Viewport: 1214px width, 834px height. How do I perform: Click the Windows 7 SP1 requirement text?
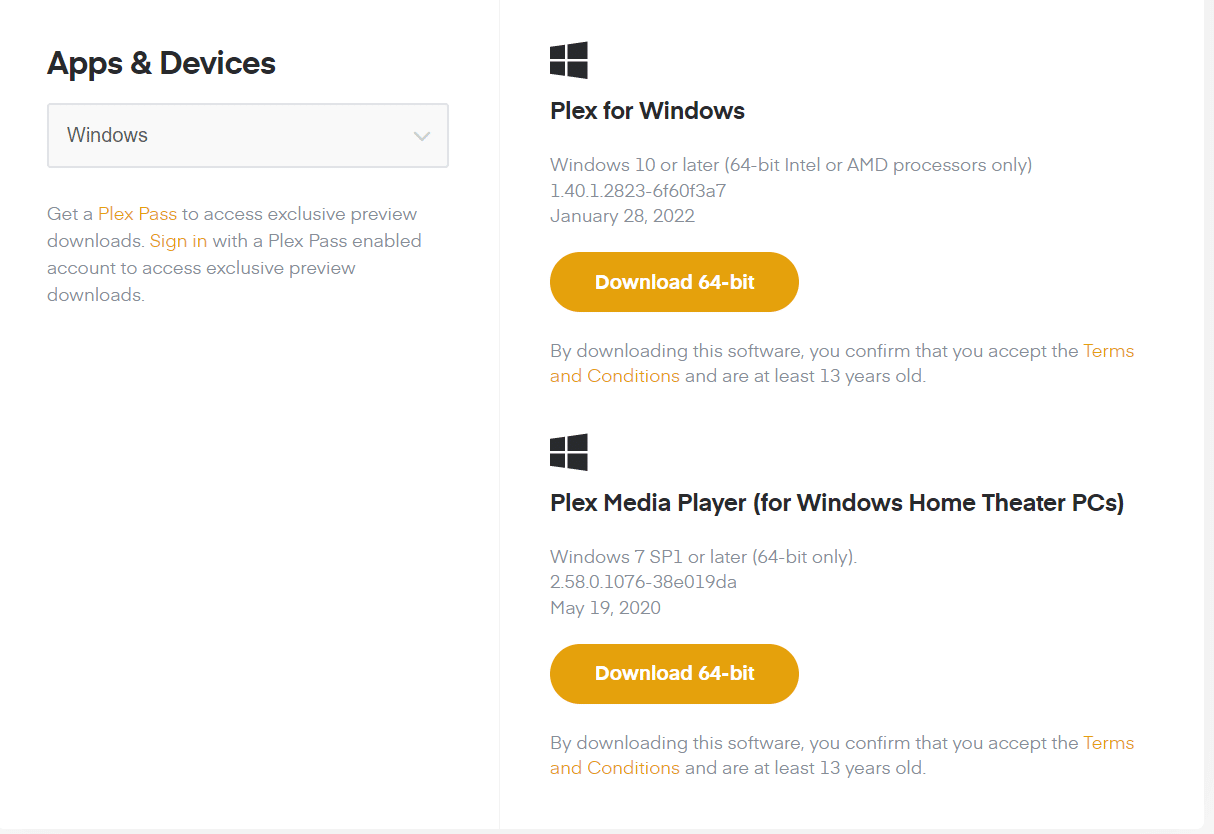(x=703, y=557)
